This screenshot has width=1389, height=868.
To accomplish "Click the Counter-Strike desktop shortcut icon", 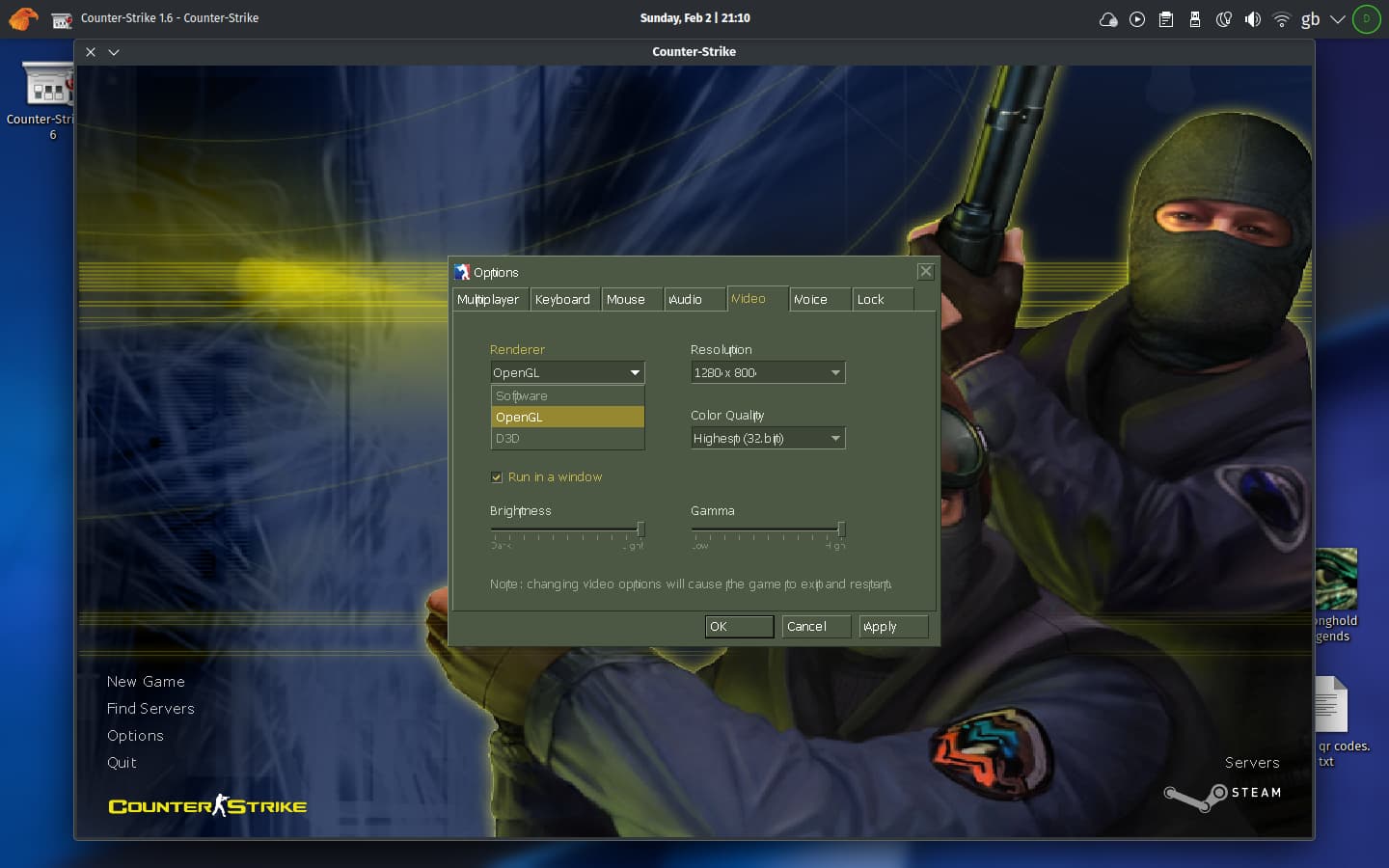I will click(46, 85).
